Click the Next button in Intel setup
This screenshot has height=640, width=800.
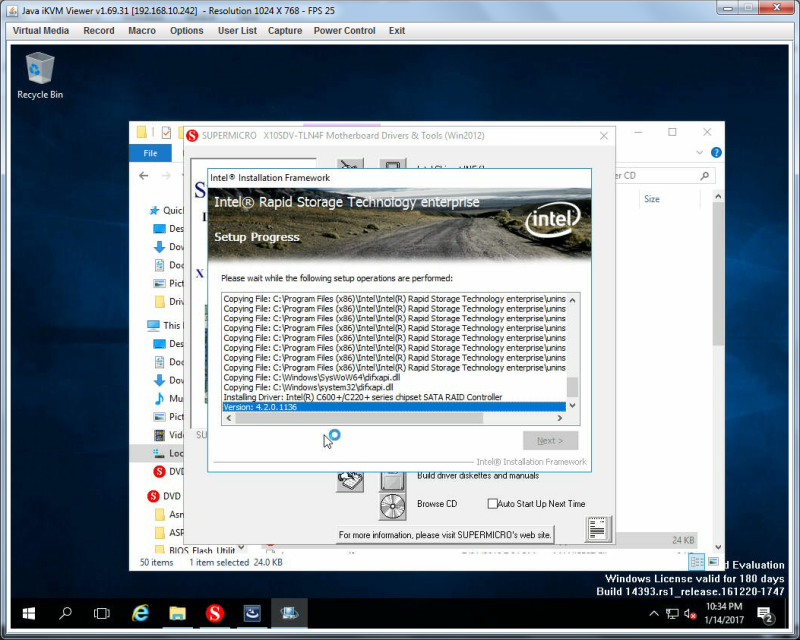pos(551,440)
